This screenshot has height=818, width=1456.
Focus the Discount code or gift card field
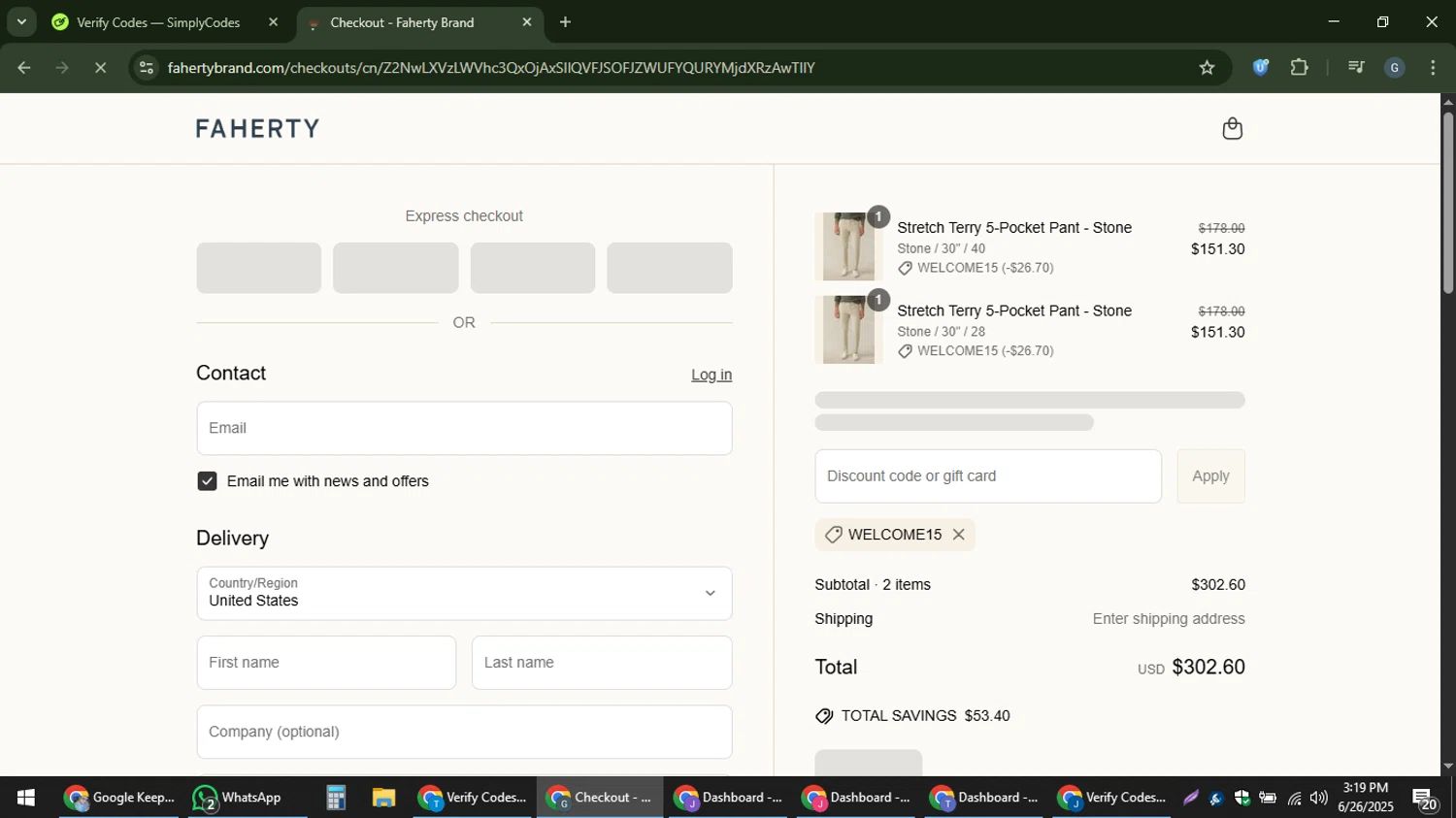[987, 476]
